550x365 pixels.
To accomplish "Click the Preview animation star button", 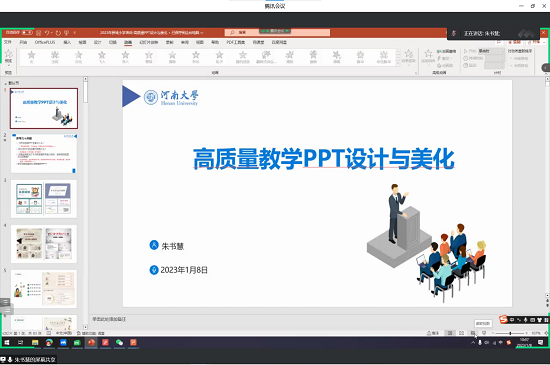I will (8, 57).
